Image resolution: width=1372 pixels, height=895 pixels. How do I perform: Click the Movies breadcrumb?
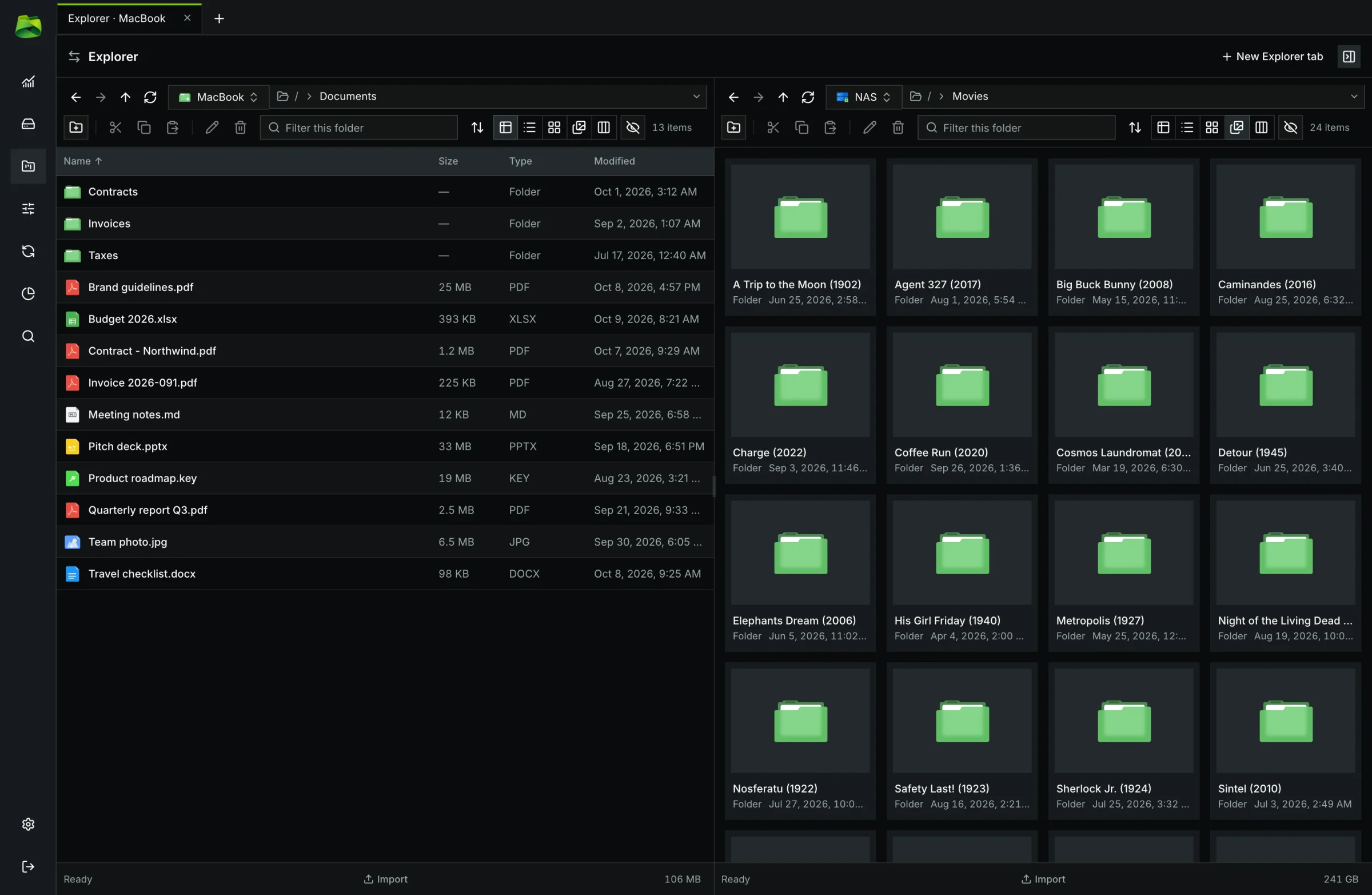pos(970,96)
